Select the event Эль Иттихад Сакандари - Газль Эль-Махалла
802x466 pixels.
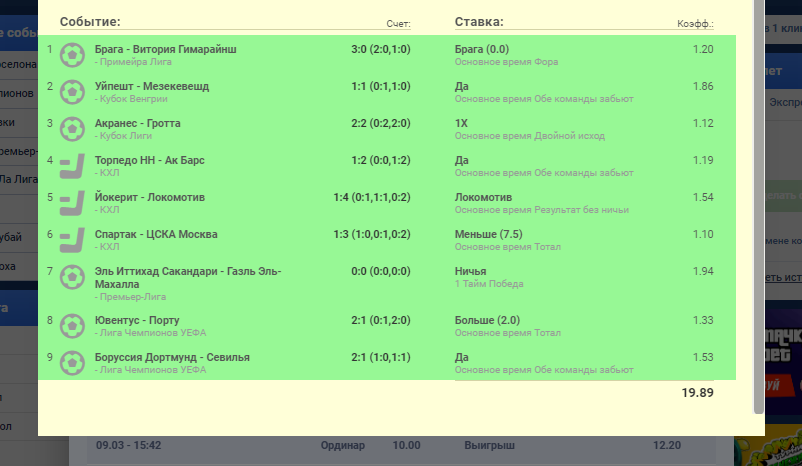click(188, 277)
